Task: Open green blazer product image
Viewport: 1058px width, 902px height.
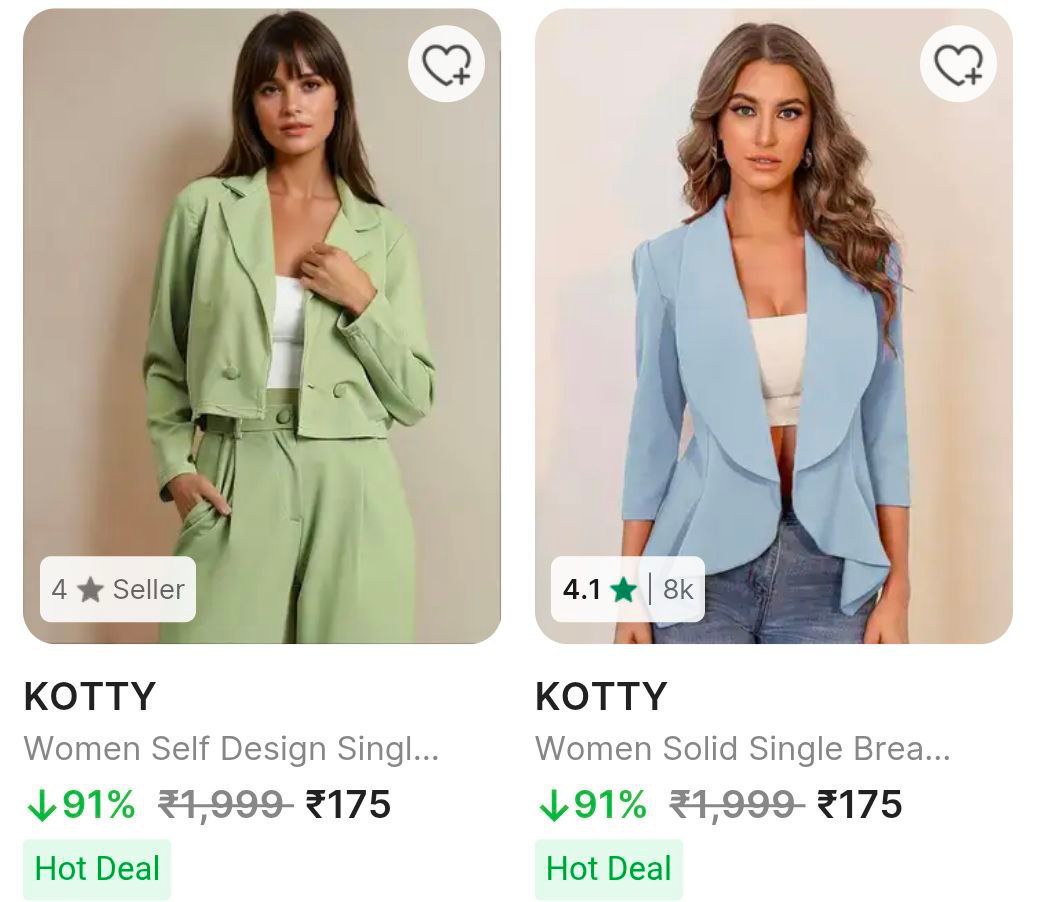Action: (262, 330)
